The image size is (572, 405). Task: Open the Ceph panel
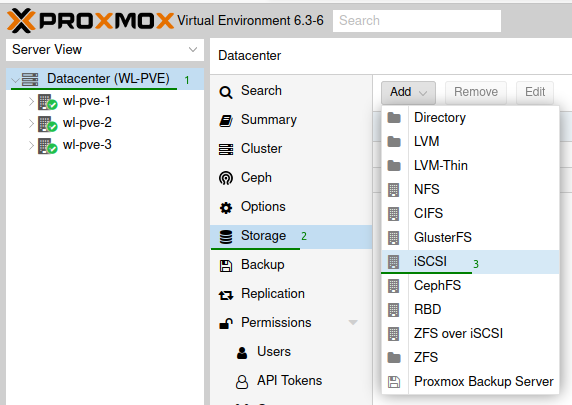click(x=291, y=178)
